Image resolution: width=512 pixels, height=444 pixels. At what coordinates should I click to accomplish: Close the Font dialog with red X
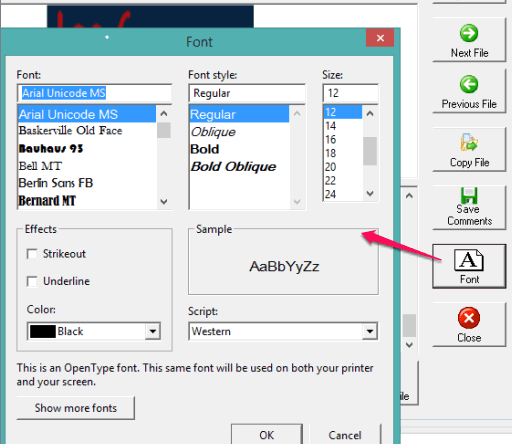pos(380,38)
